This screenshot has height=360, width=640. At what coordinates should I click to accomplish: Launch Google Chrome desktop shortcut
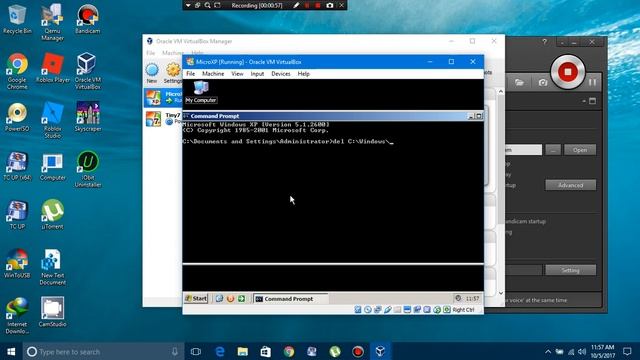pyautogui.click(x=17, y=71)
